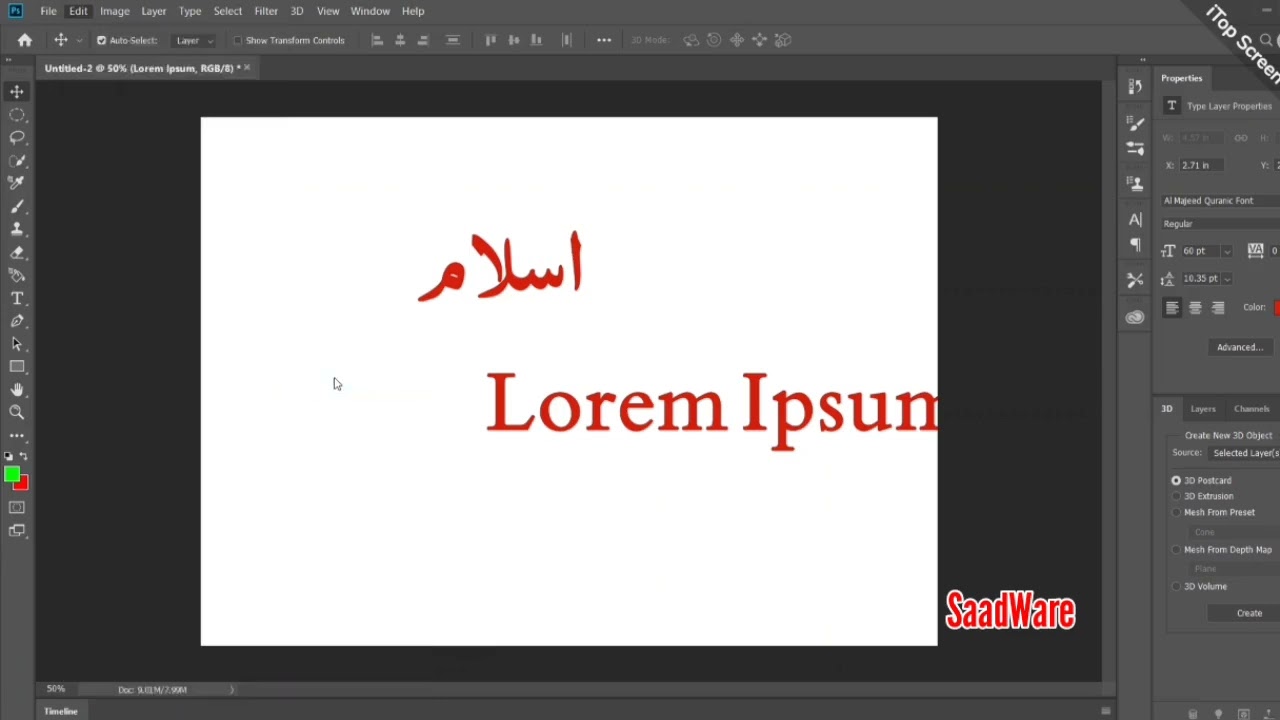Open the Regular font style dropdown
The height and width of the screenshot is (720, 1280).
click(x=1220, y=224)
